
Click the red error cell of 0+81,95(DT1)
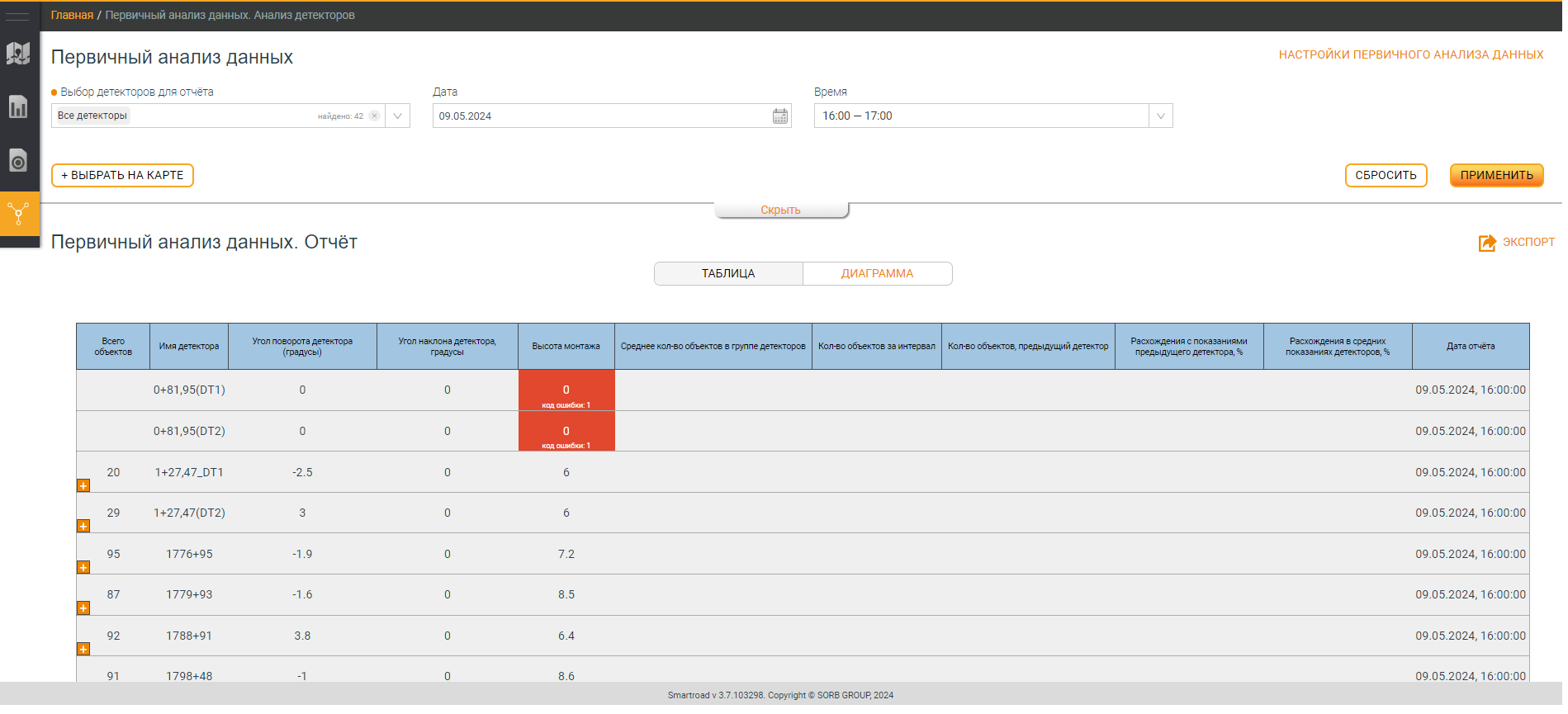coord(566,390)
